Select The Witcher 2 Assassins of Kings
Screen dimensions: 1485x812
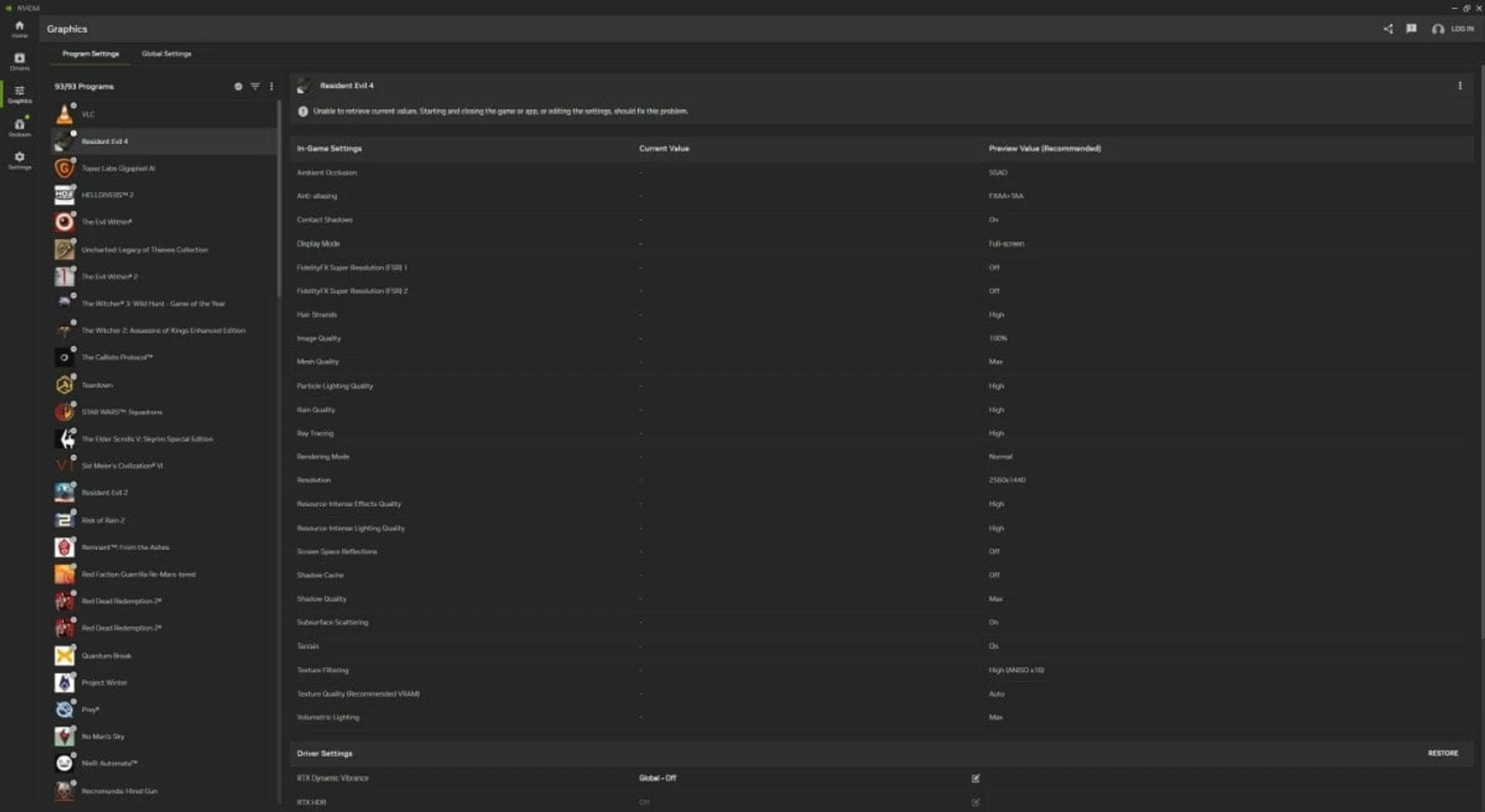click(x=164, y=331)
